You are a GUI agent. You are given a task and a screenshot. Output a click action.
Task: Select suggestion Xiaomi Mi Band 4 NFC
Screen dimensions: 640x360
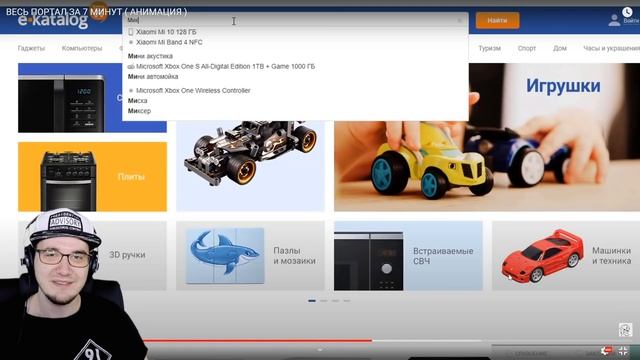[x=169, y=42]
